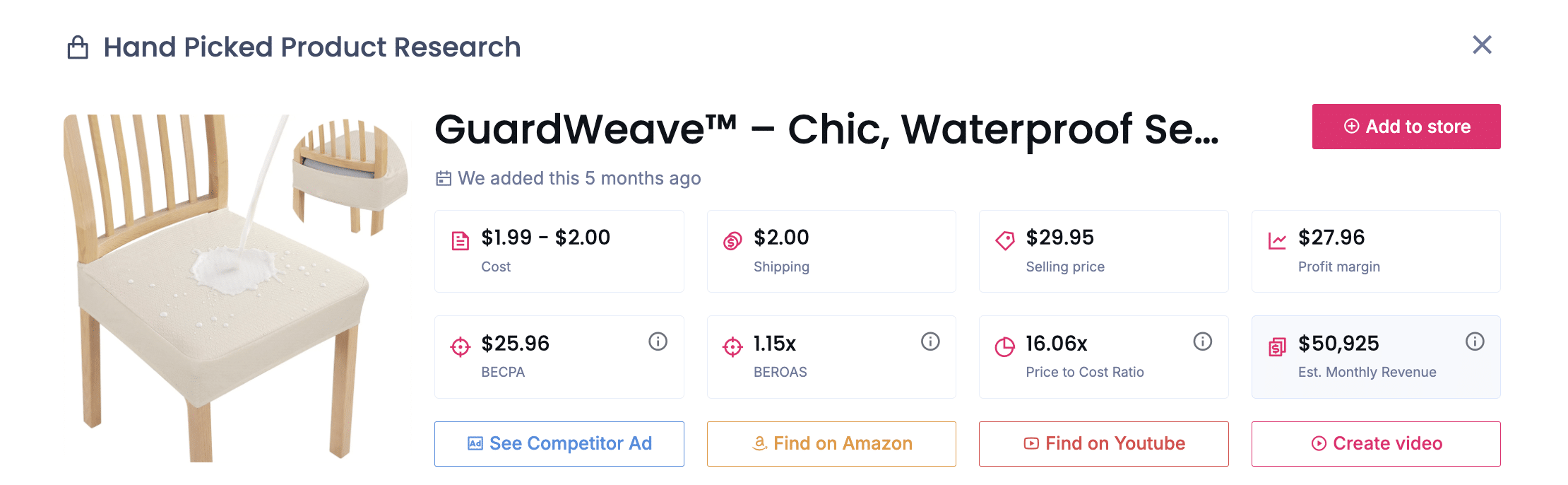Screen dimensions: 1568x485
Task: Click the Price to Cost Ratio info icon
Action: point(1202,342)
